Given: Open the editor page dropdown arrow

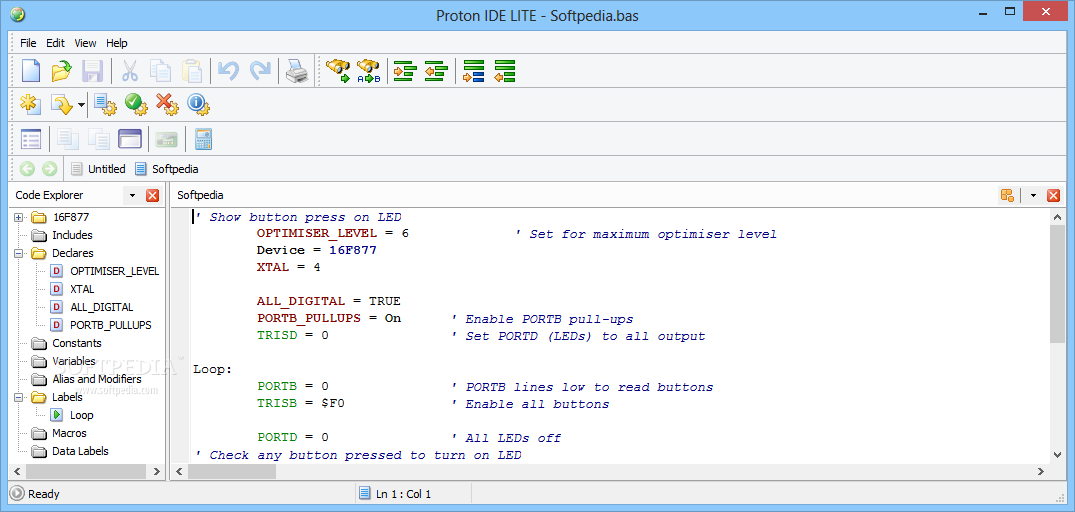Looking at the screenshot, I should pyautogui.click(x=1033, y=195).
